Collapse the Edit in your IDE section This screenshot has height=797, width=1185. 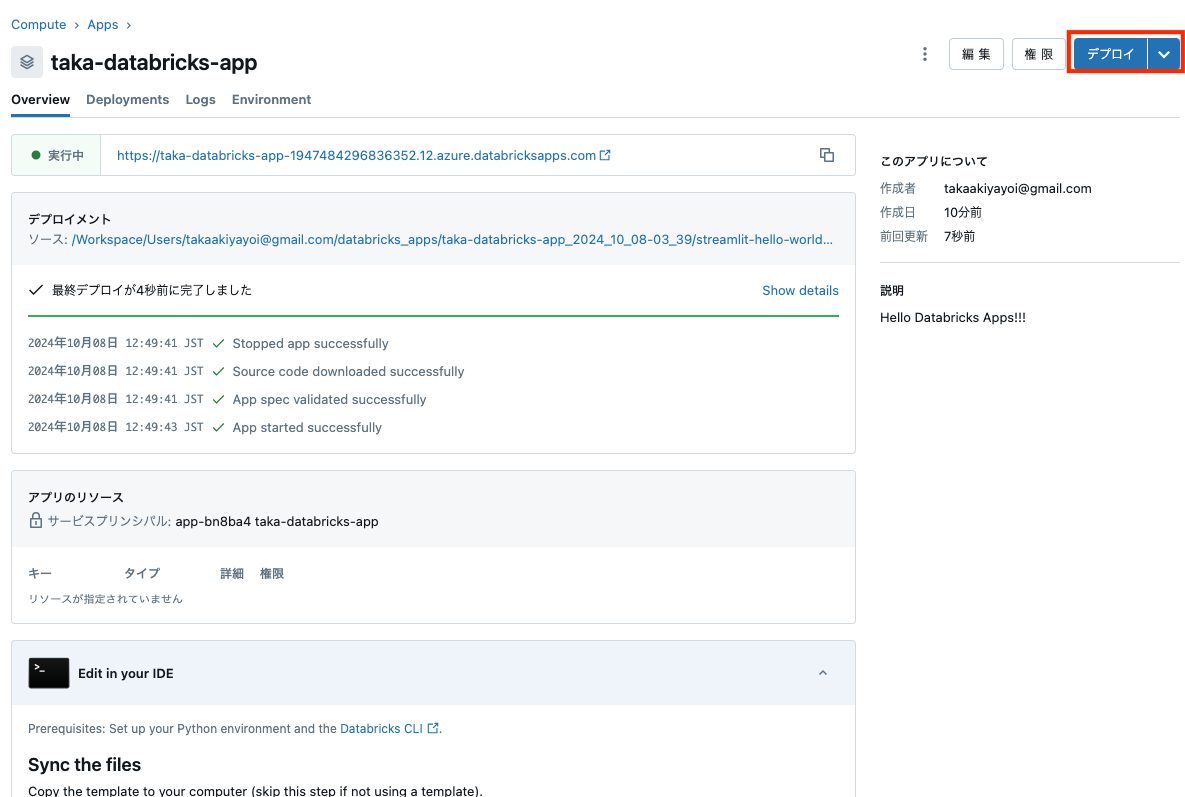point(823,673)
